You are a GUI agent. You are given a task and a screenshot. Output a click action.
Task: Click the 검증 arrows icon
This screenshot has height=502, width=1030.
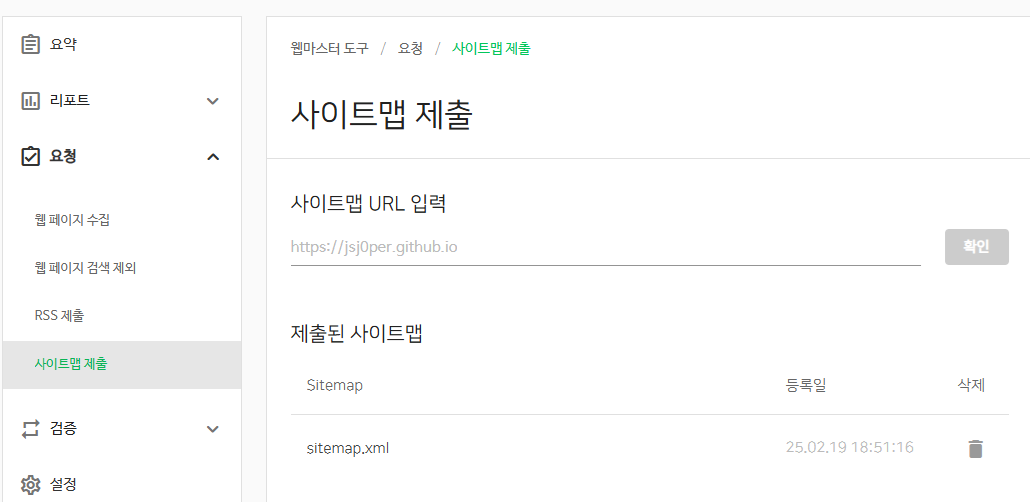(30, 429)
